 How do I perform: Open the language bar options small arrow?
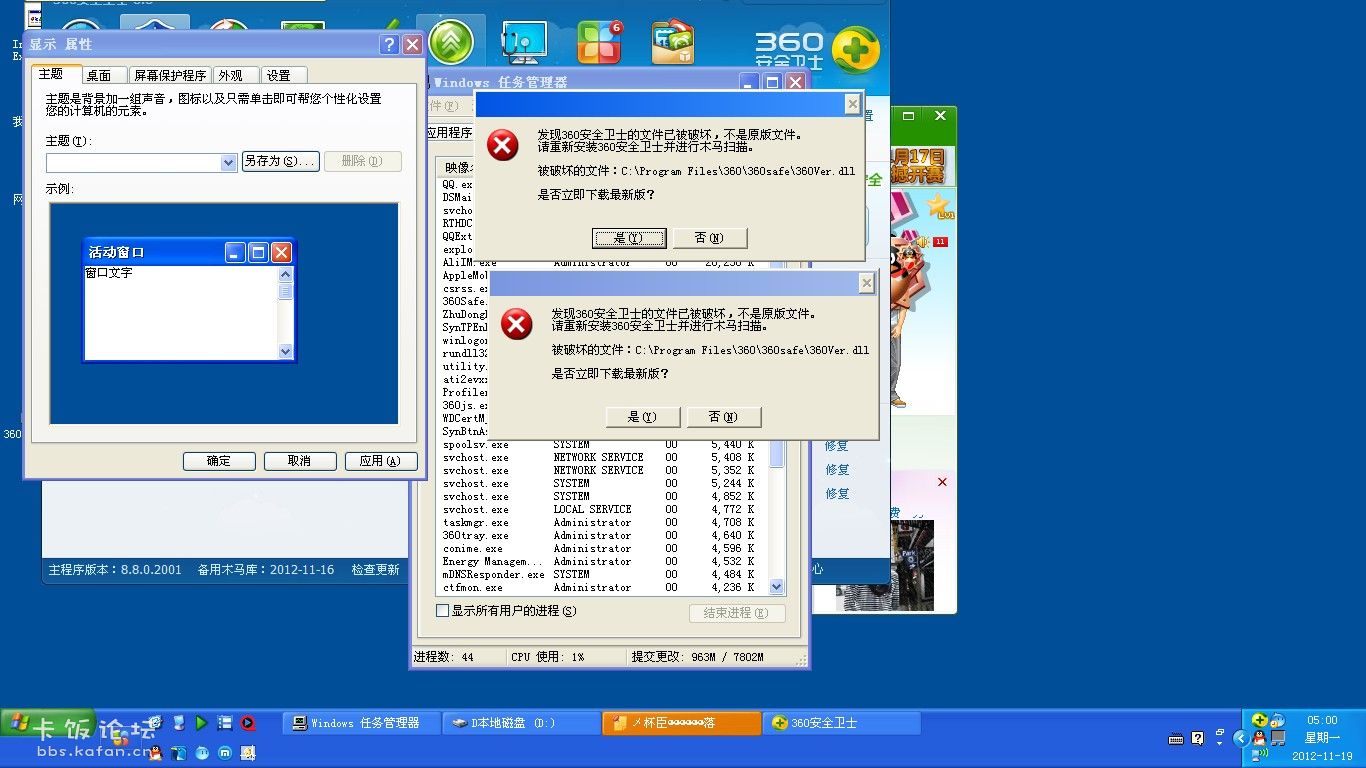point(1220,743)
